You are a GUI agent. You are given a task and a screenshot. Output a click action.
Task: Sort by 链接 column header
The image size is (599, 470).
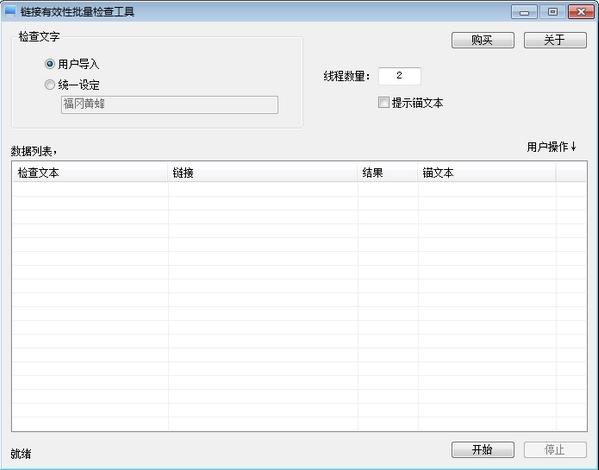pyautogui.click(x=262, y=173)
